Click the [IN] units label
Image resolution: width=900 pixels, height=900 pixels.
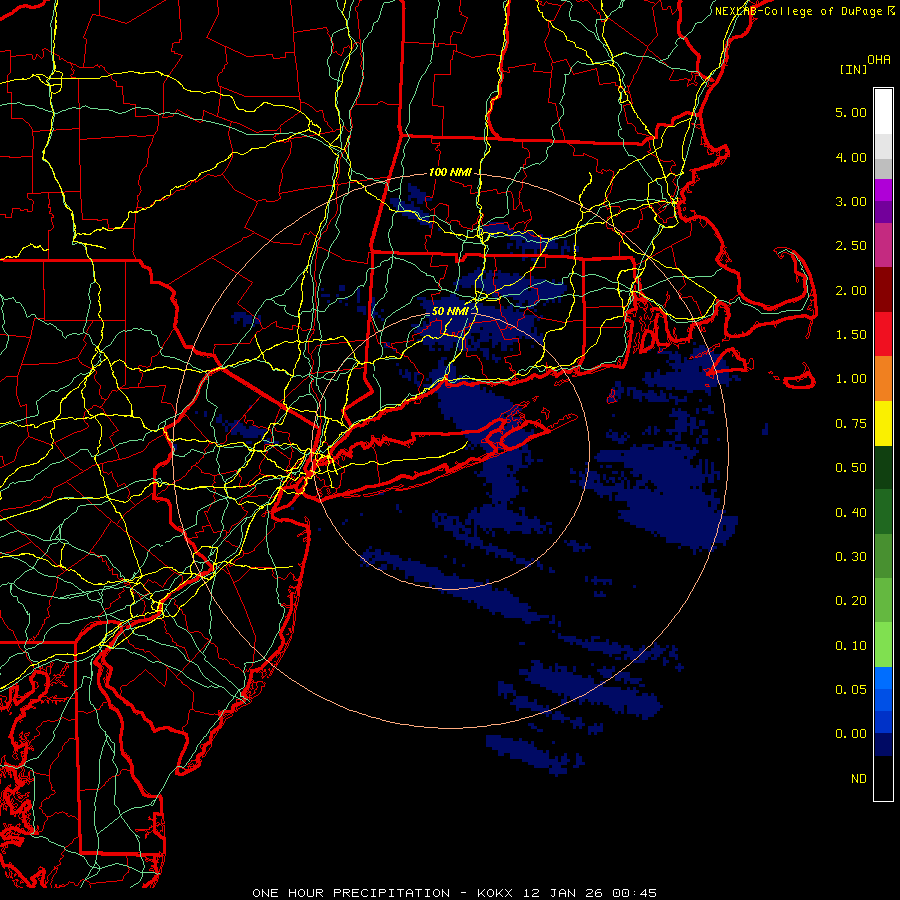[853, 69]
